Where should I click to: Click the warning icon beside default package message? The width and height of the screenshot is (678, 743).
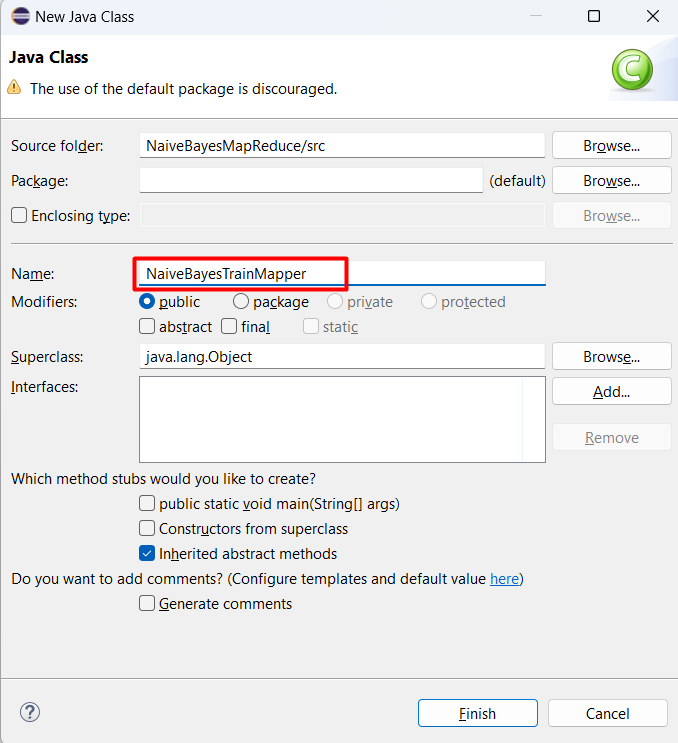[14, 88]
